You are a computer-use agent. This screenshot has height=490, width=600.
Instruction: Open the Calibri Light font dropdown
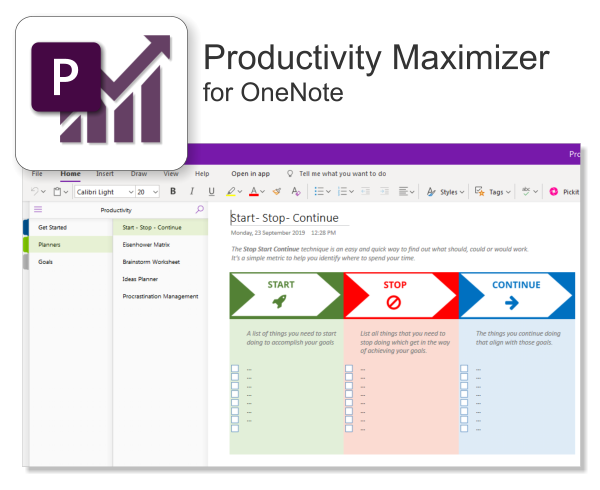[x=131, y=192]
